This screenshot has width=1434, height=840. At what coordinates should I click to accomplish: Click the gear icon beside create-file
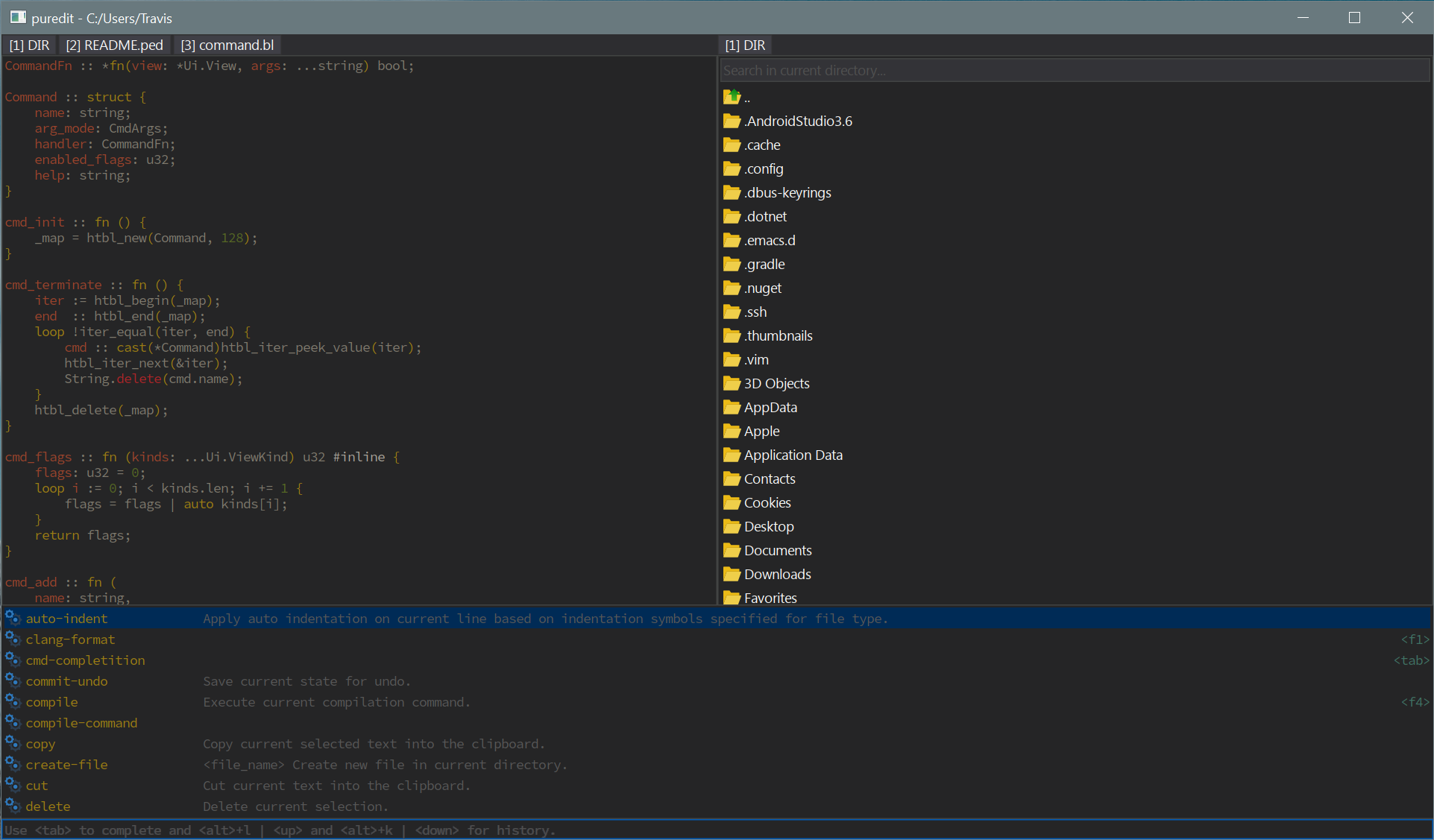(x=13, y=764)
